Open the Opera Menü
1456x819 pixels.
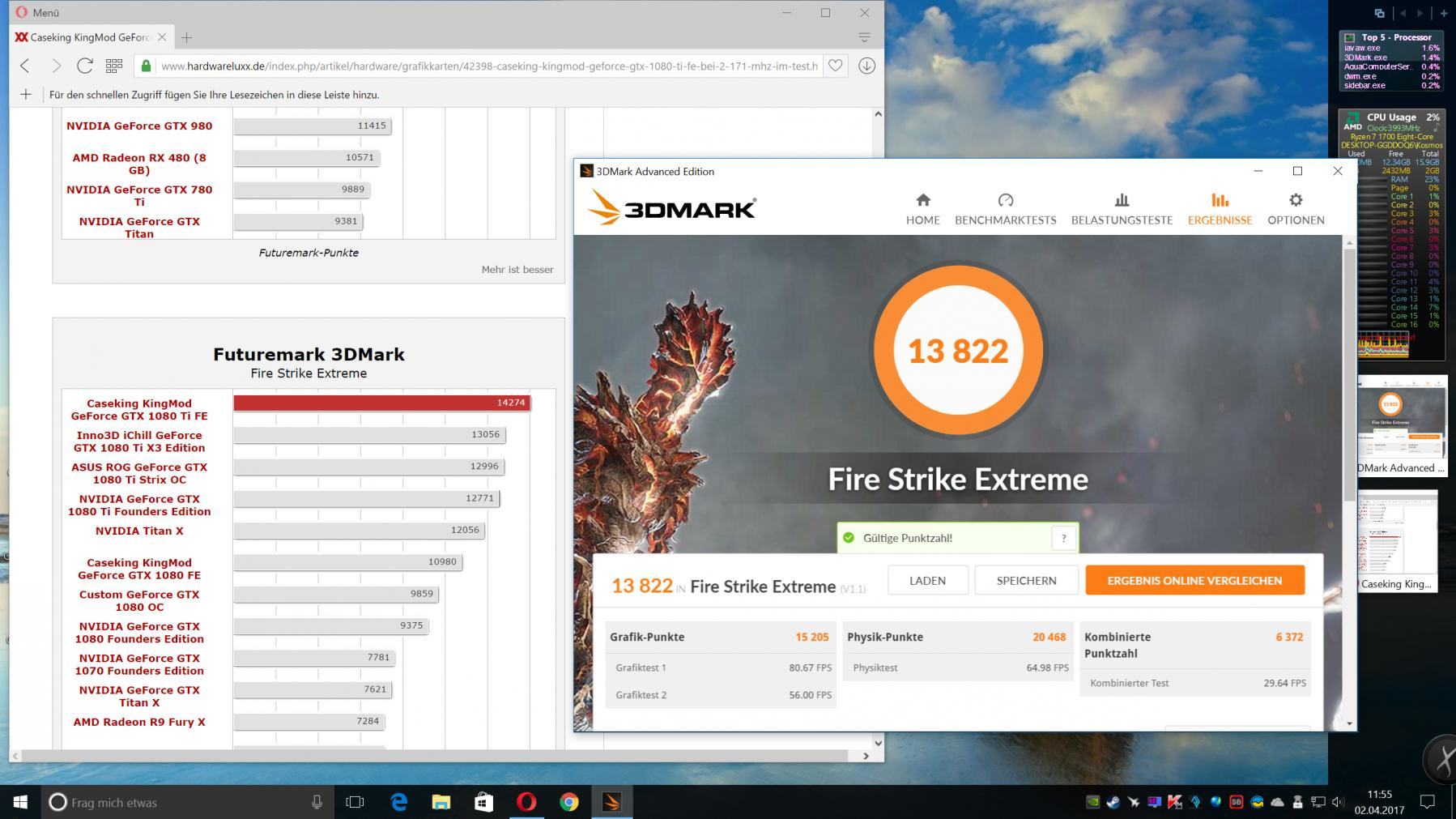point(37,12)
